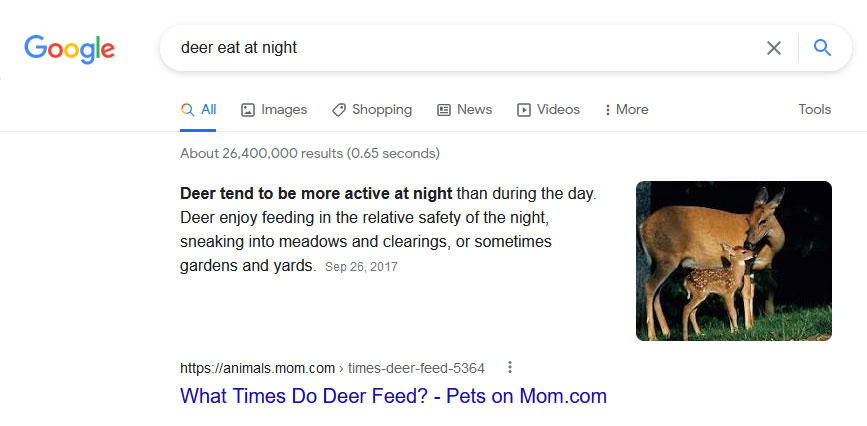The image size is (867, 426).
Task: Open the Tools options
Action: pos(814,110)
